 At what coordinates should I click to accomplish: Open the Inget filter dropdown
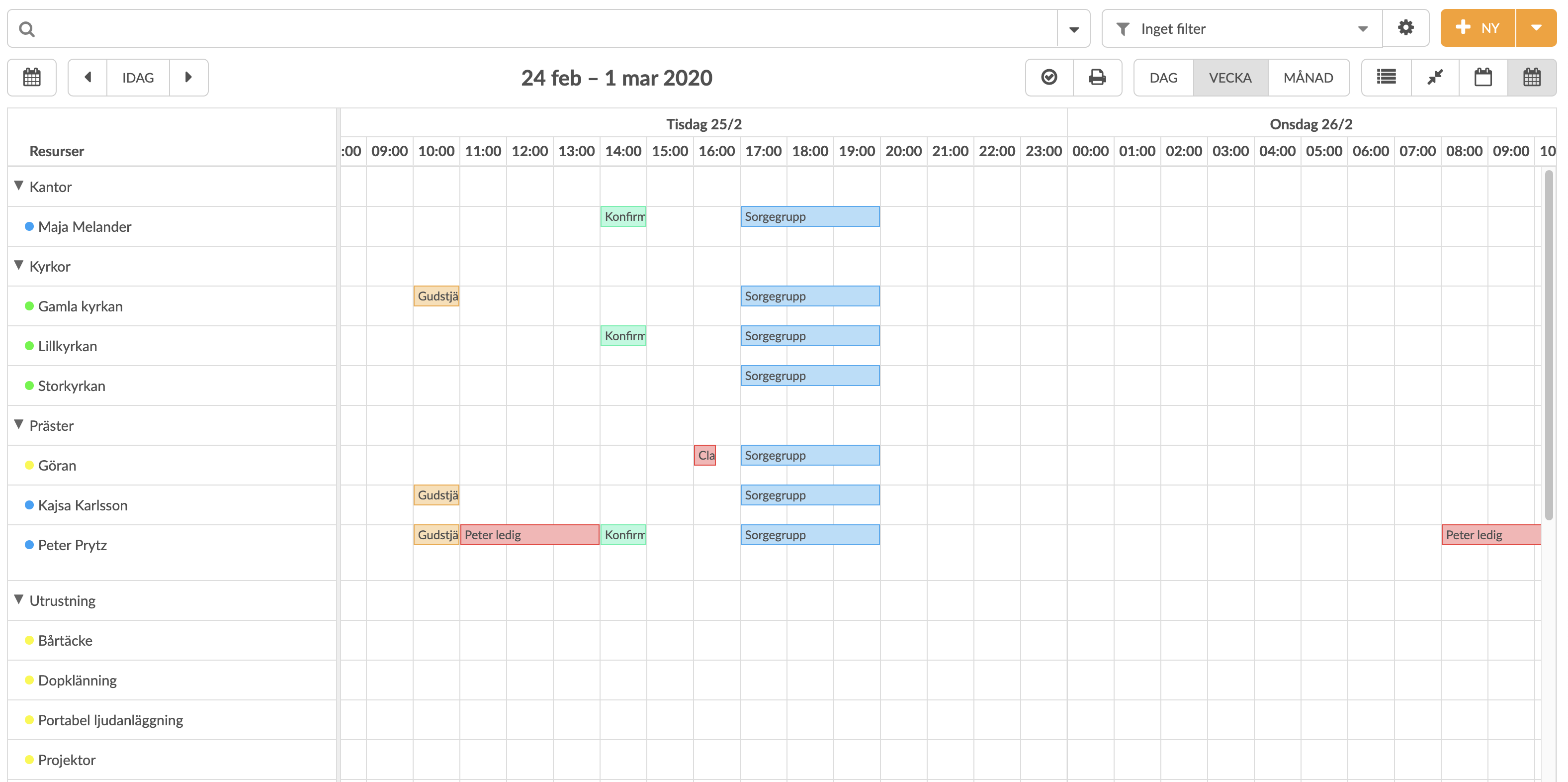(1242, 28)
